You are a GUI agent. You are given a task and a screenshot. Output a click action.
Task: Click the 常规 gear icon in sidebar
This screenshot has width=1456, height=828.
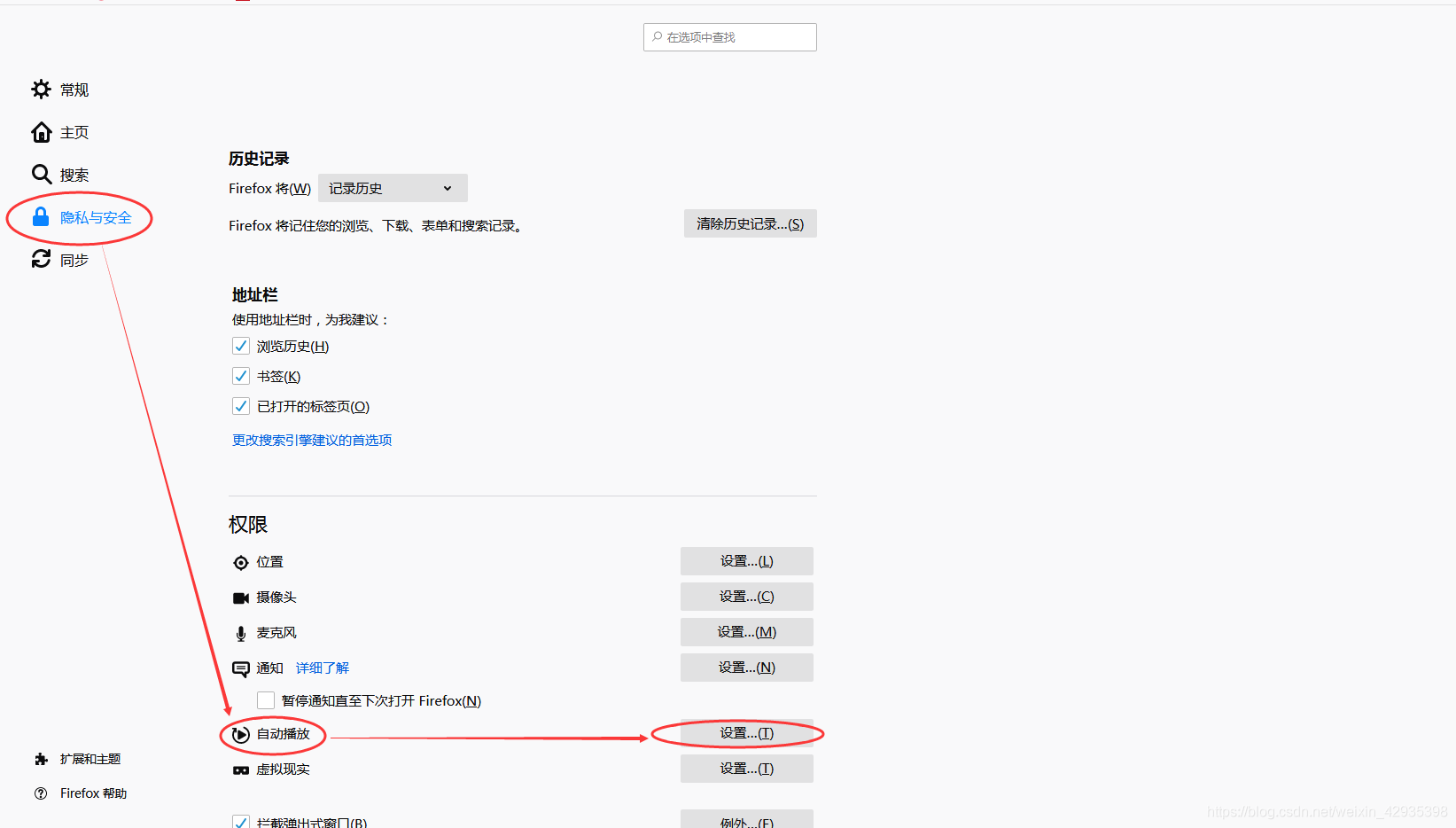(x=41, y=89)
